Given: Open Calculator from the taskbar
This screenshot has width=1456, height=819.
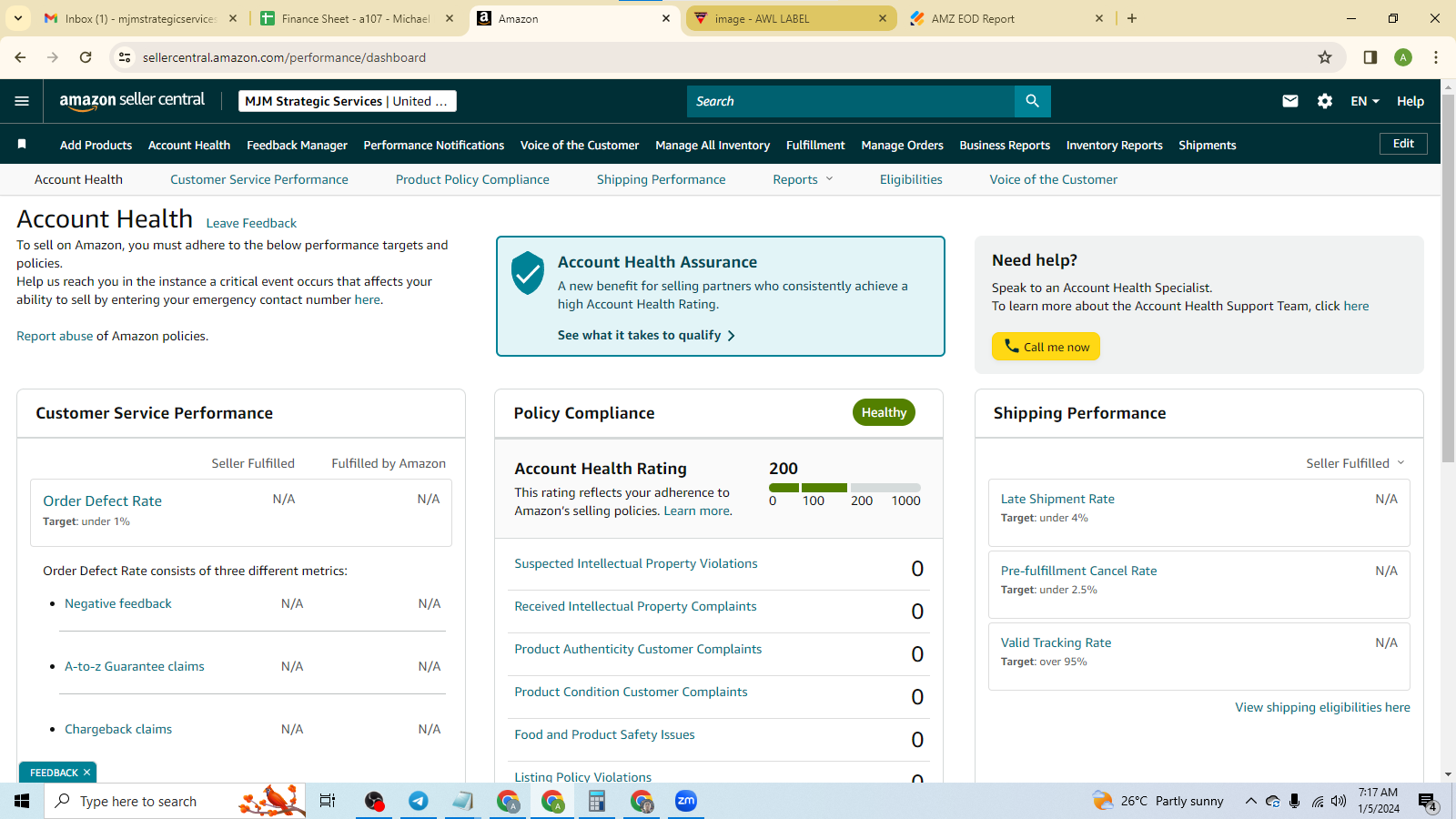Looking at the screenshot, I should [597, 801].
